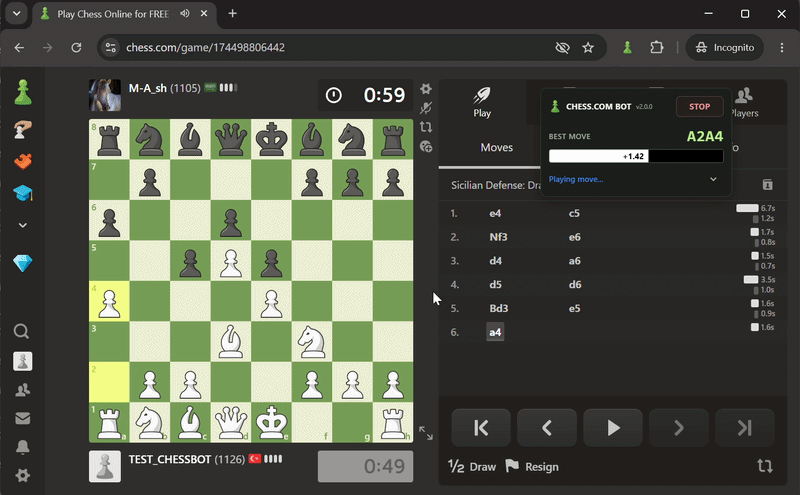Open the Play menu hand icon in sidebar
800x495 pixels.
tap(22, 129)
